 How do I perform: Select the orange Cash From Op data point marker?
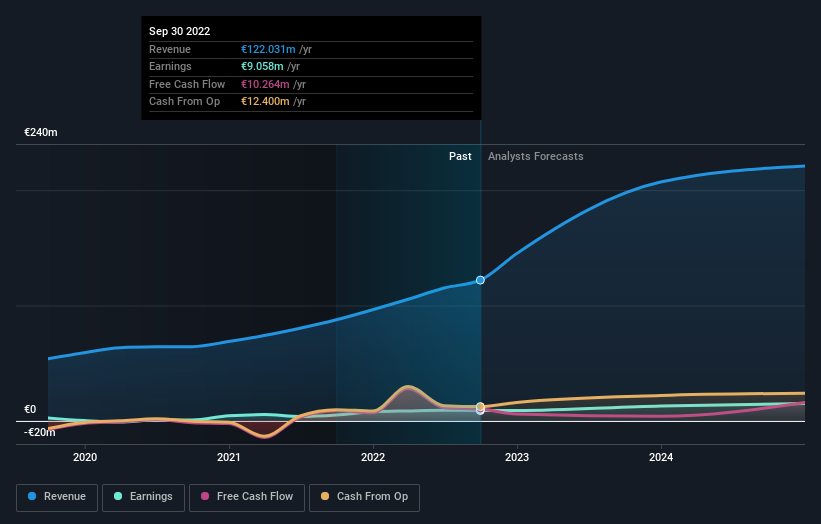[x=480, y=406]
